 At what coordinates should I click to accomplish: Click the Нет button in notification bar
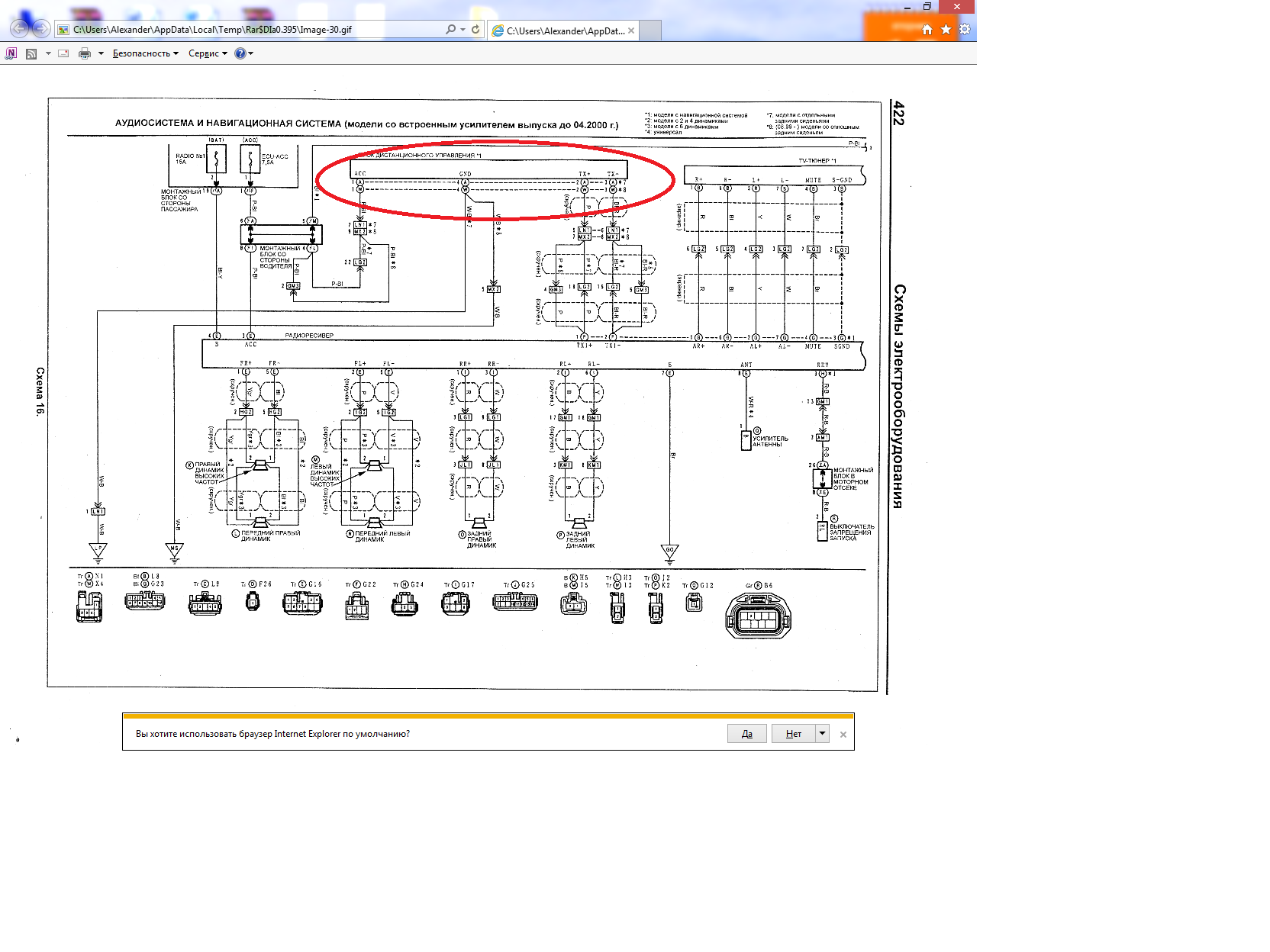[793, 734]
